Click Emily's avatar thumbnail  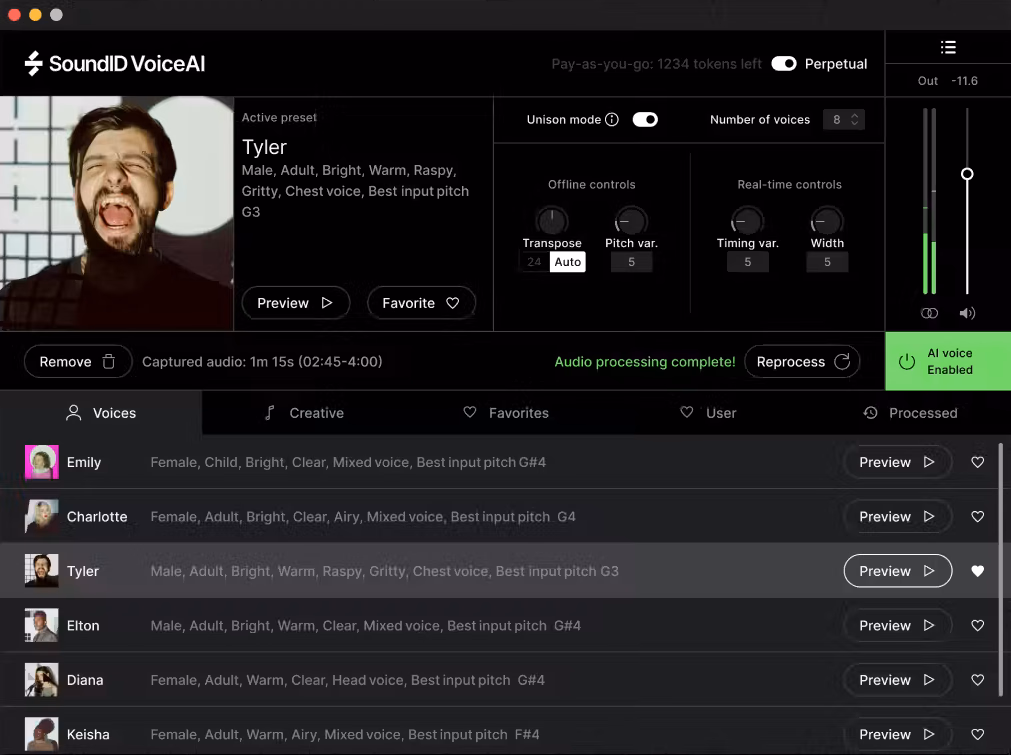[41, 462]
